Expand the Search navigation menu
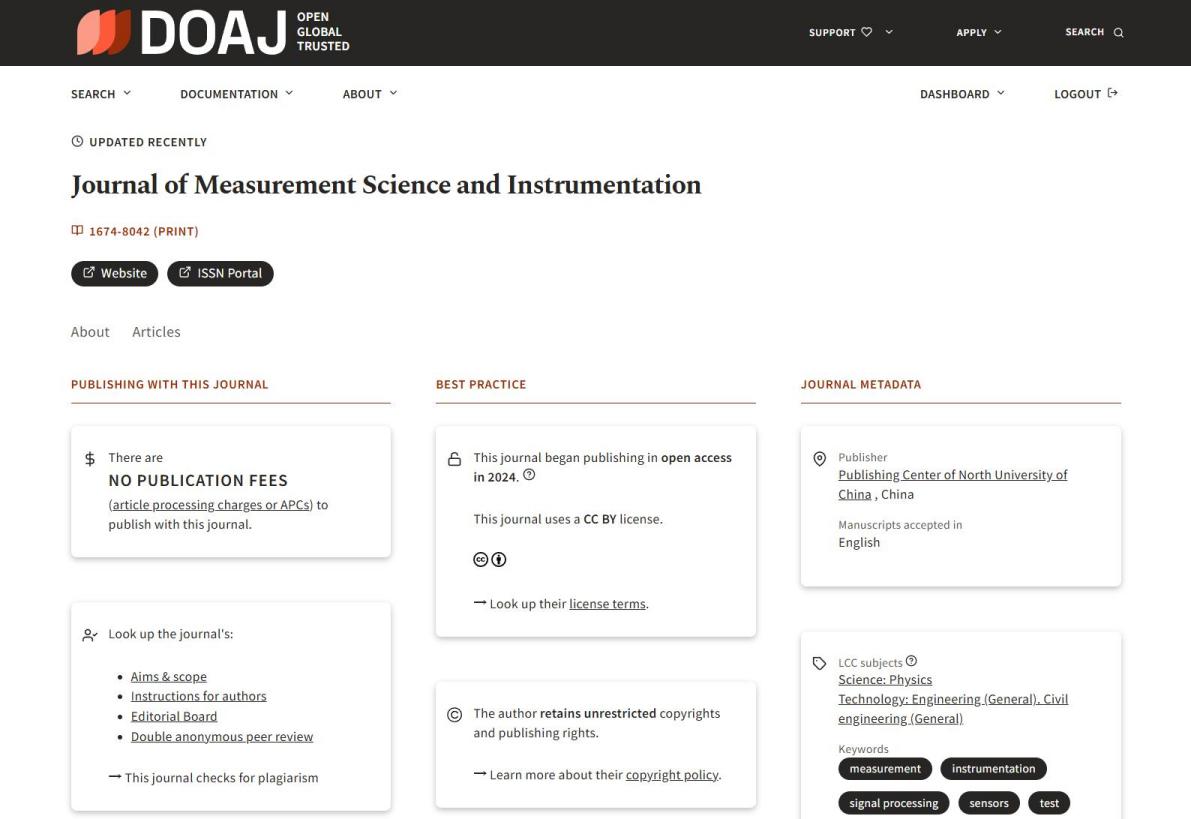Viewport: 1191px width, 819px height. pos(100,94)
